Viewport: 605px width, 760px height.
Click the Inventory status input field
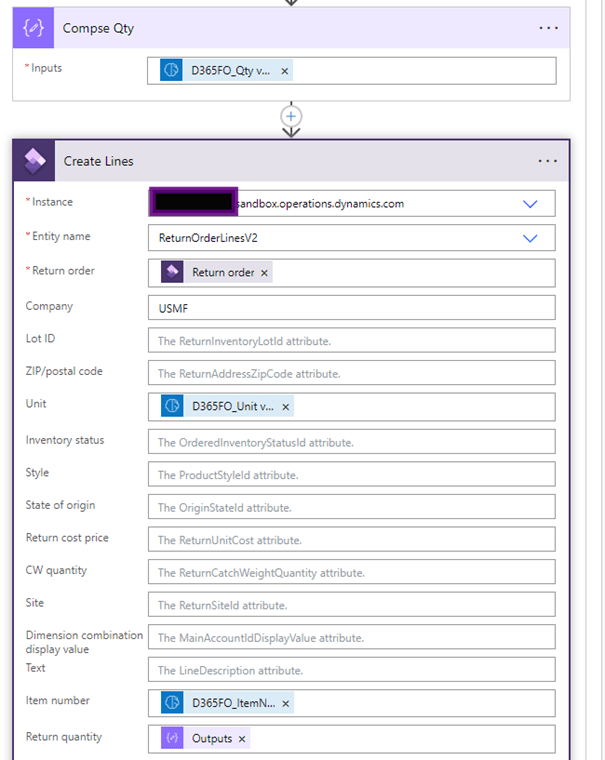(x=350, y=442)
